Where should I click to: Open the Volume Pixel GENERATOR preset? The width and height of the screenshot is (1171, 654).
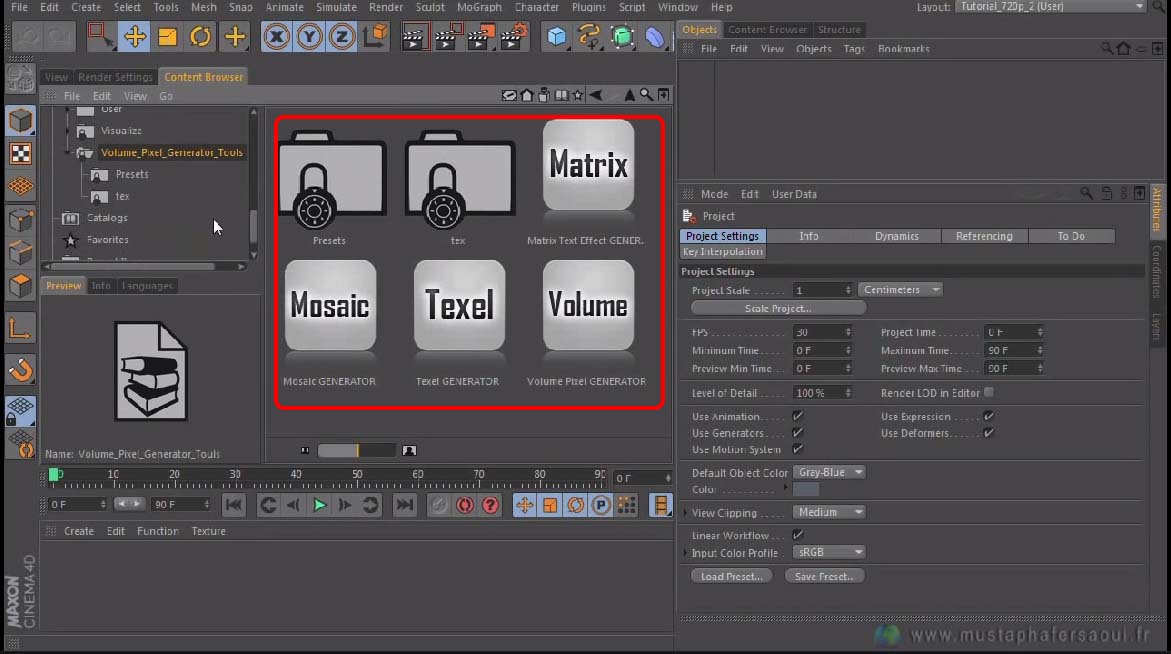[588, 305]
